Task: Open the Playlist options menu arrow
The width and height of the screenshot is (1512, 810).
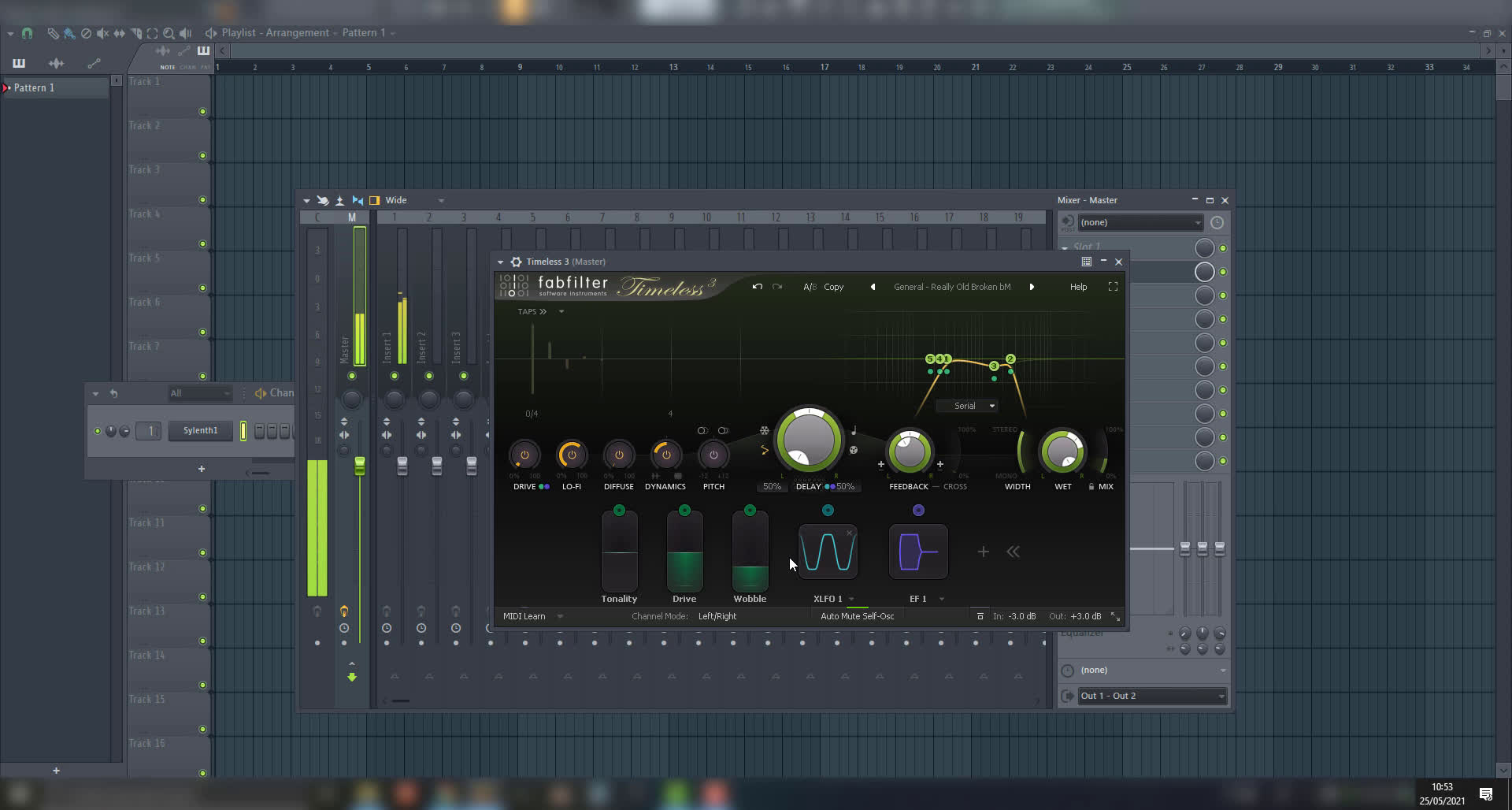Action: [10, 33]
